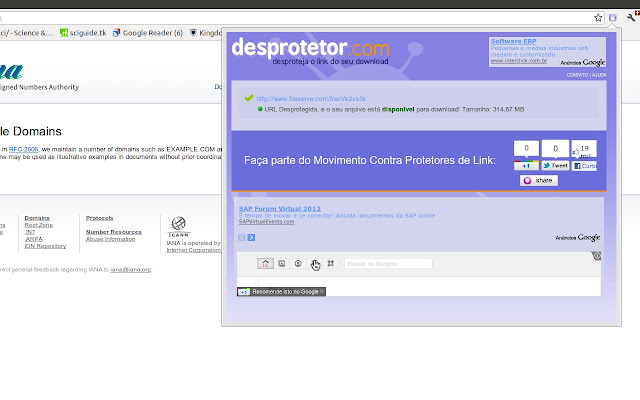This screenshot has height=400, width=640.
Task: Open the Root Zone footer link
Action: (x=38, y=225)
